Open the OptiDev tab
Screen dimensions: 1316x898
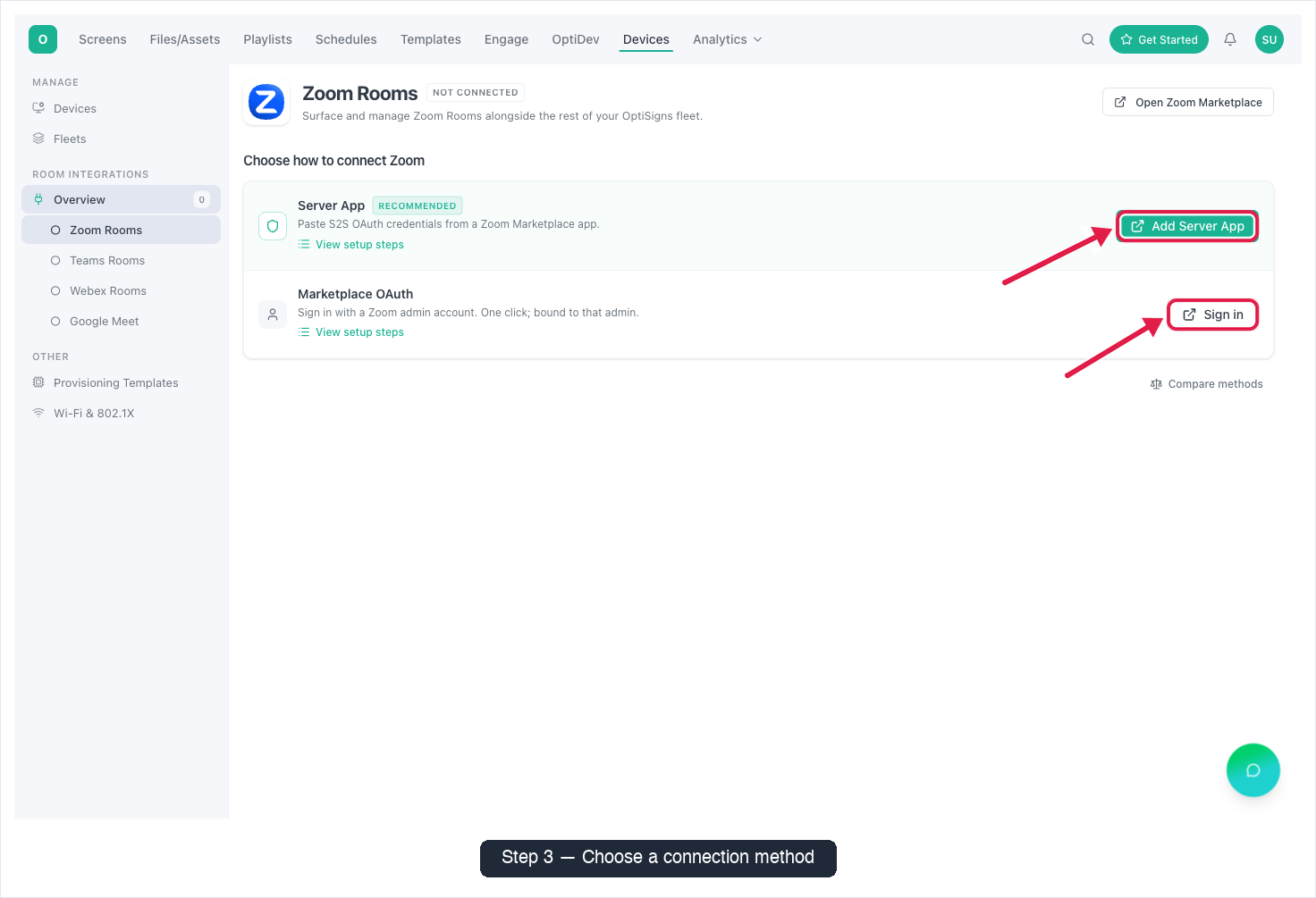(x=576, y=39)
